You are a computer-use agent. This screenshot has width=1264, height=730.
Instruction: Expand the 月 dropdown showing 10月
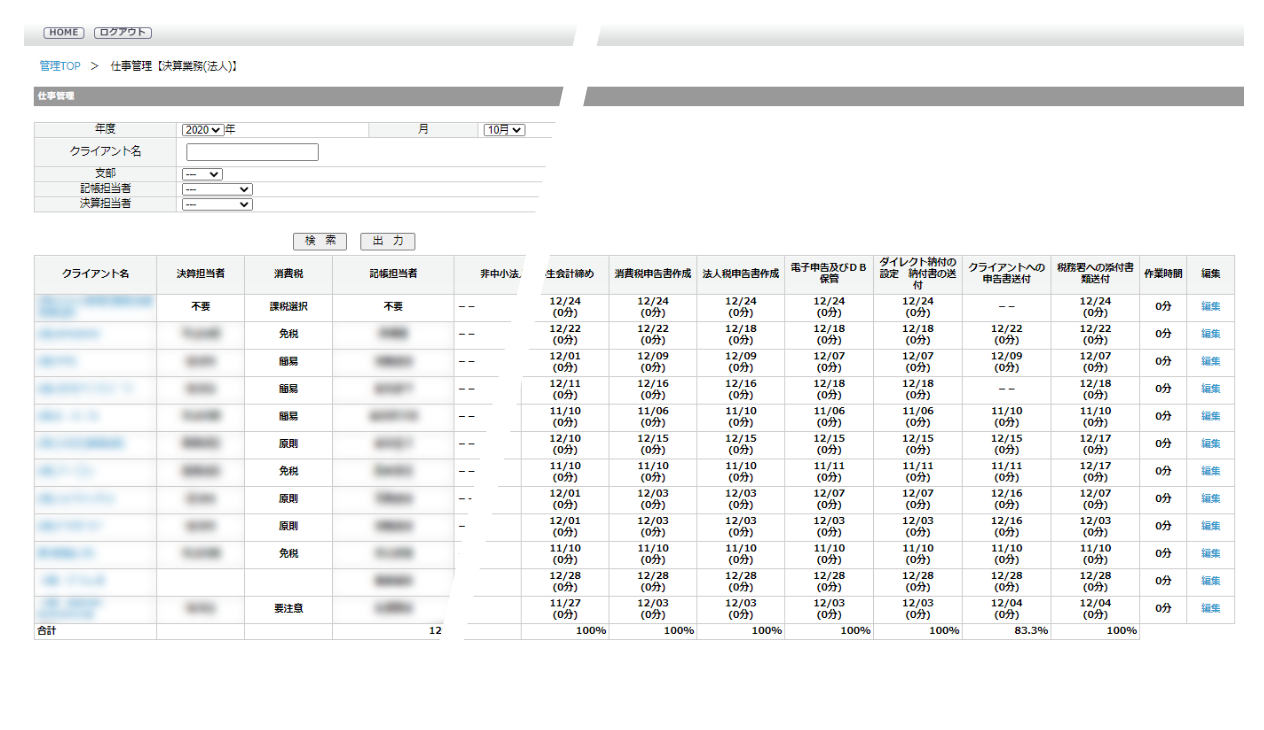(x=503, y=130)
